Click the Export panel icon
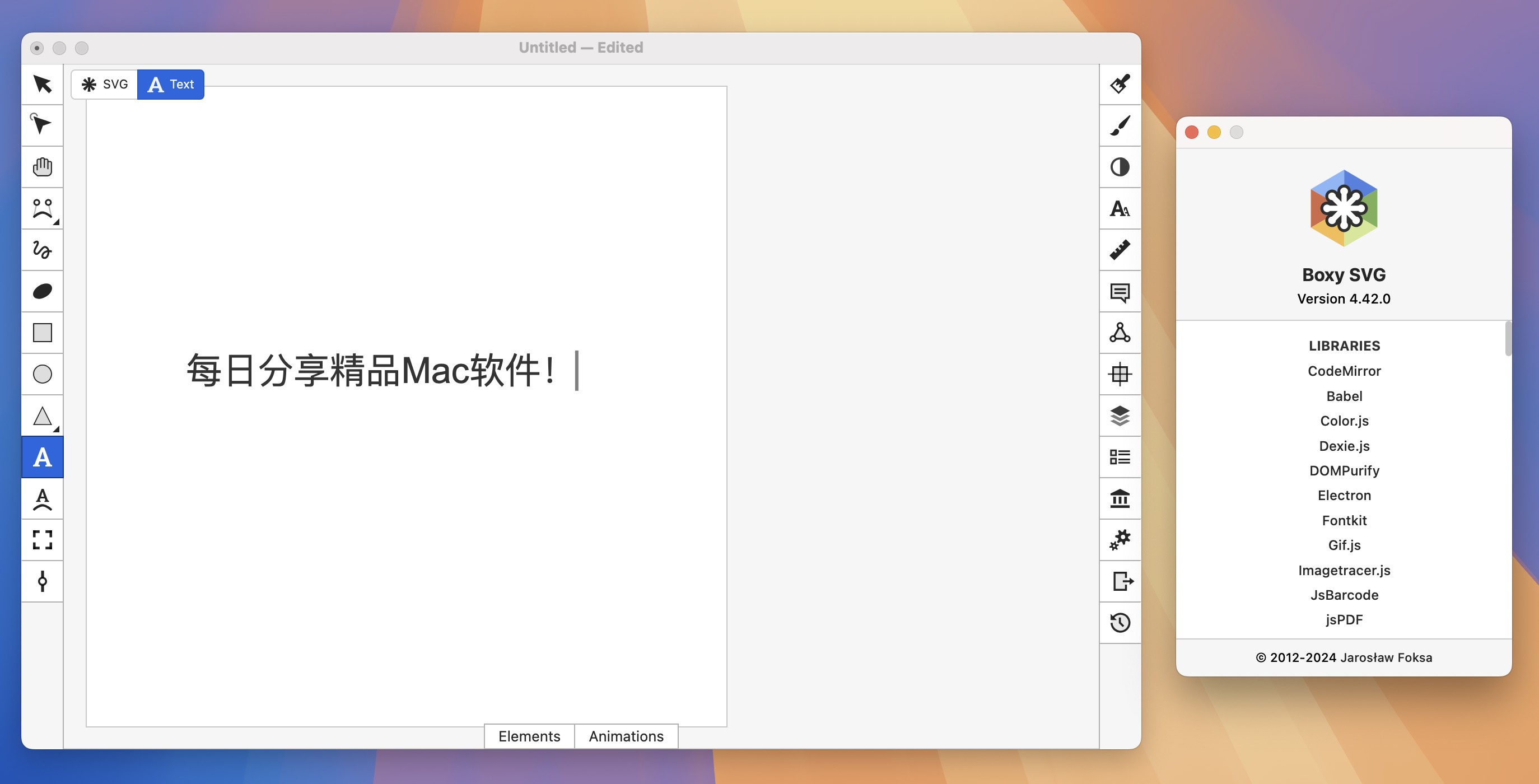 click(x=1120, y=581)
